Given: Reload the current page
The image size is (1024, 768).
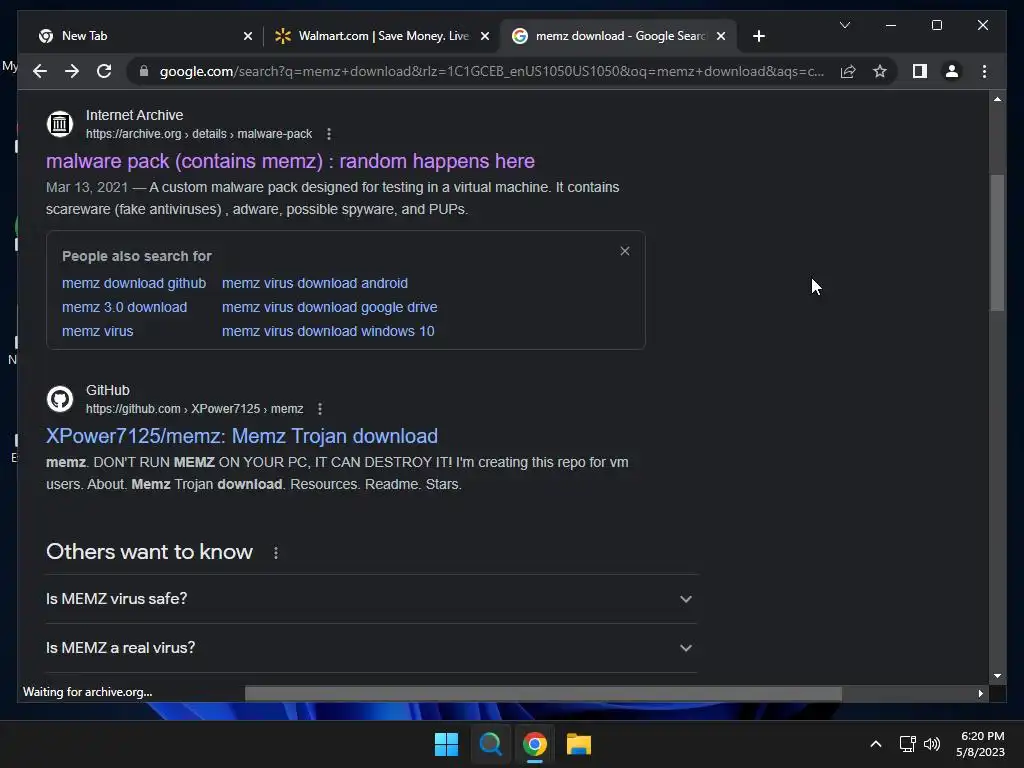Looking at the screenshot, I should (104, 71).
